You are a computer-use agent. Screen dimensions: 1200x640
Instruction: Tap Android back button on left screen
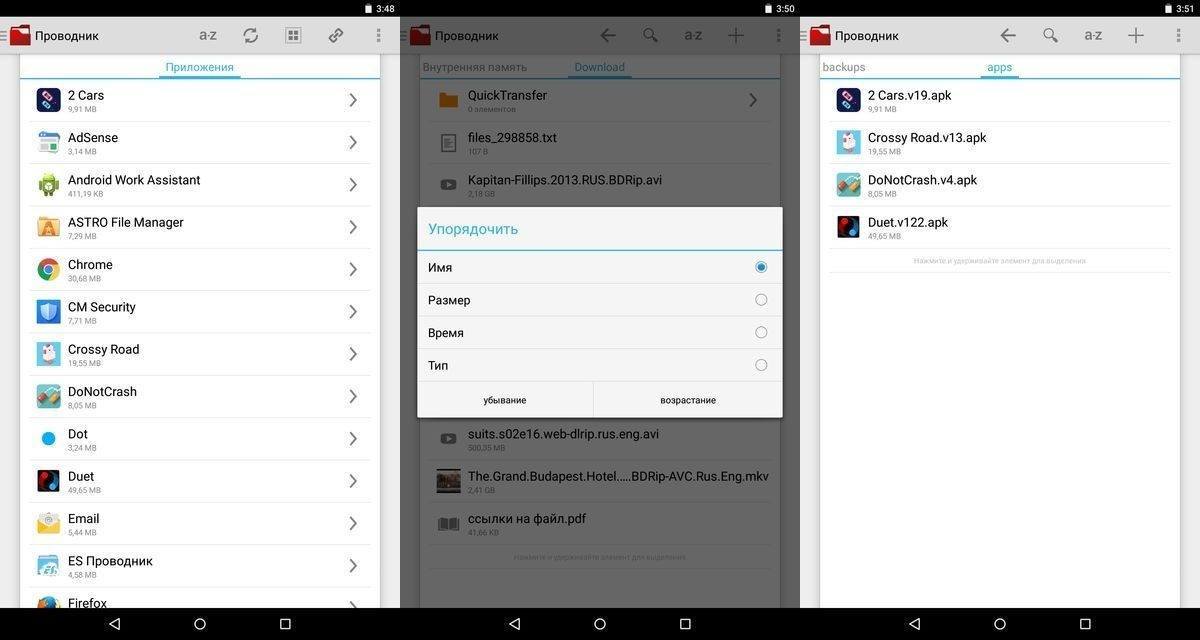click(114, 624)
